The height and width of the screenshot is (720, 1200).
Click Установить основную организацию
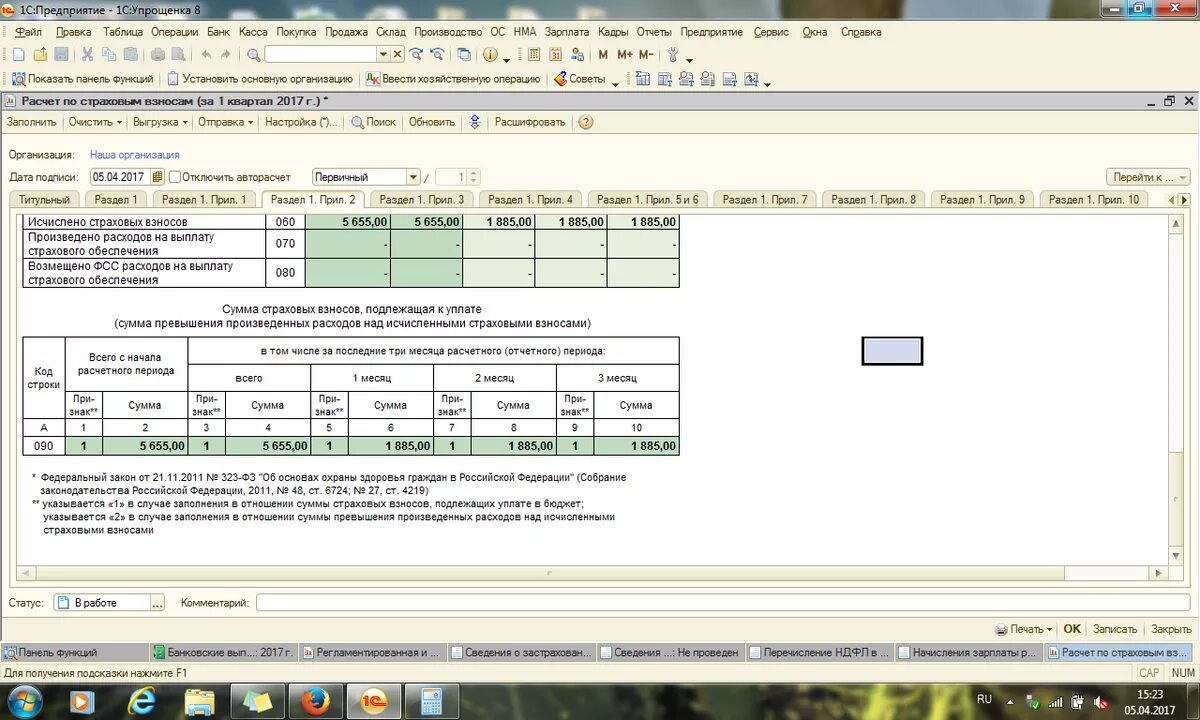point(260,79)
